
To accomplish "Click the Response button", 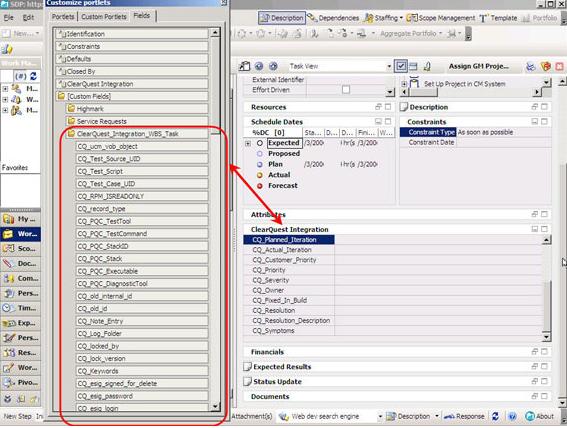I will click(x=464, y=416).
